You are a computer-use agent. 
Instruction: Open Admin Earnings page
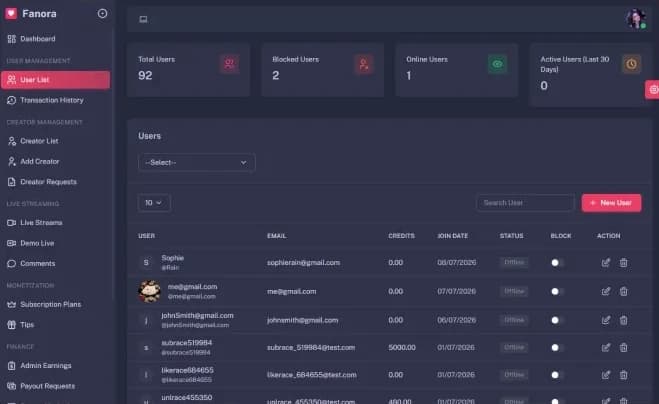55,366
